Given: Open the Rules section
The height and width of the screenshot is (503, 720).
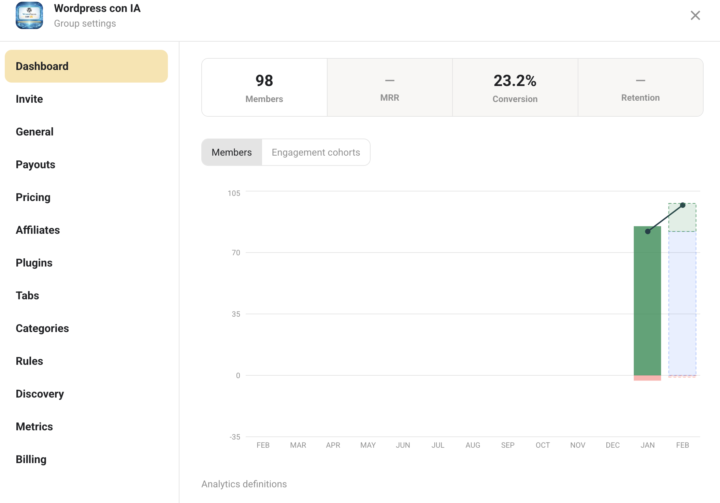Looking at the screenshot, I should 29,361.
